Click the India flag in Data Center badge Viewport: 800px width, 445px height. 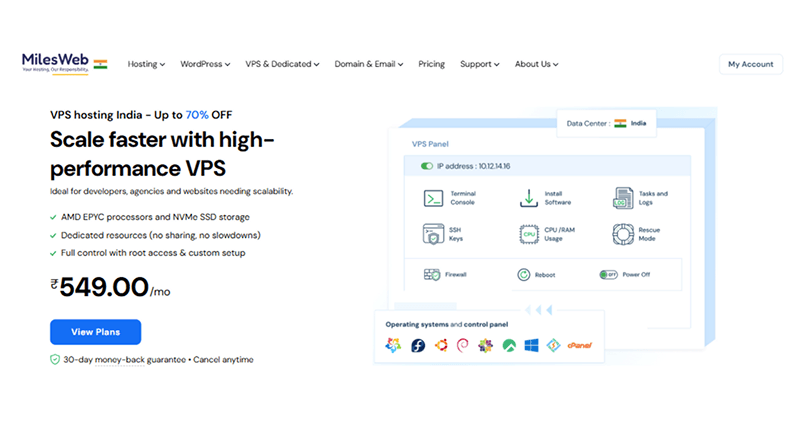620,123
